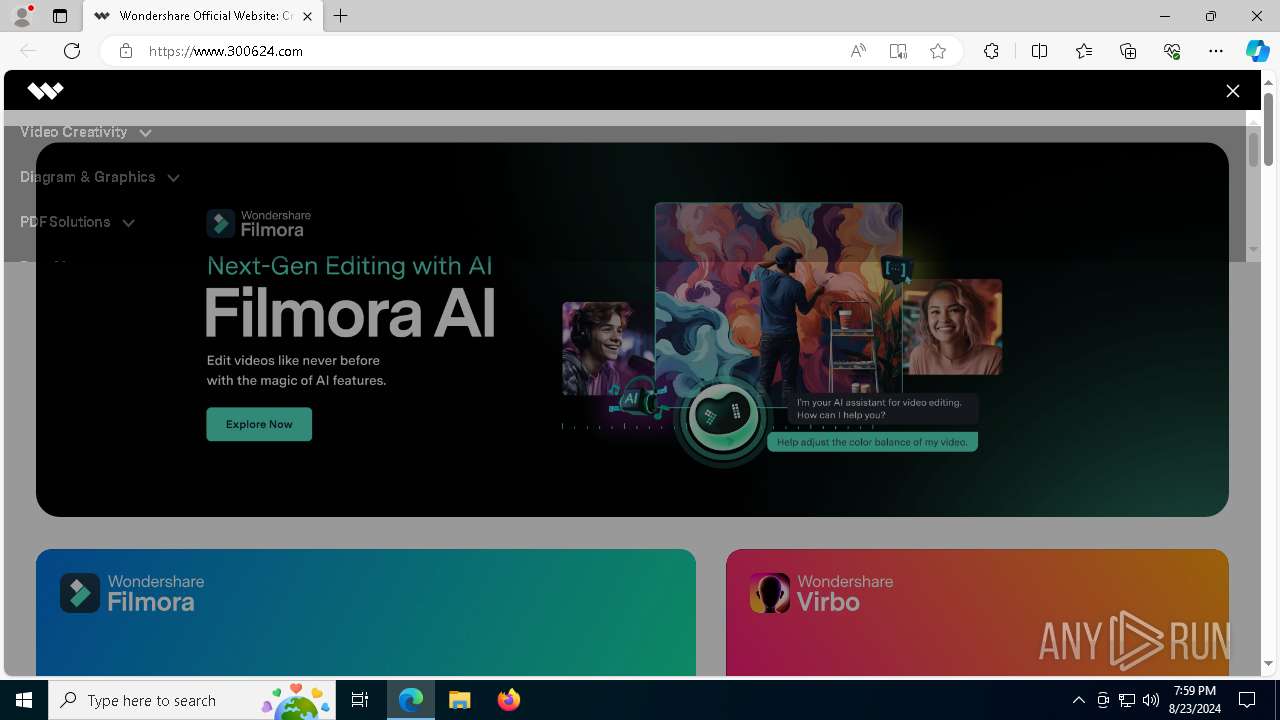Open Firefox from taskbar

[509, 700]
